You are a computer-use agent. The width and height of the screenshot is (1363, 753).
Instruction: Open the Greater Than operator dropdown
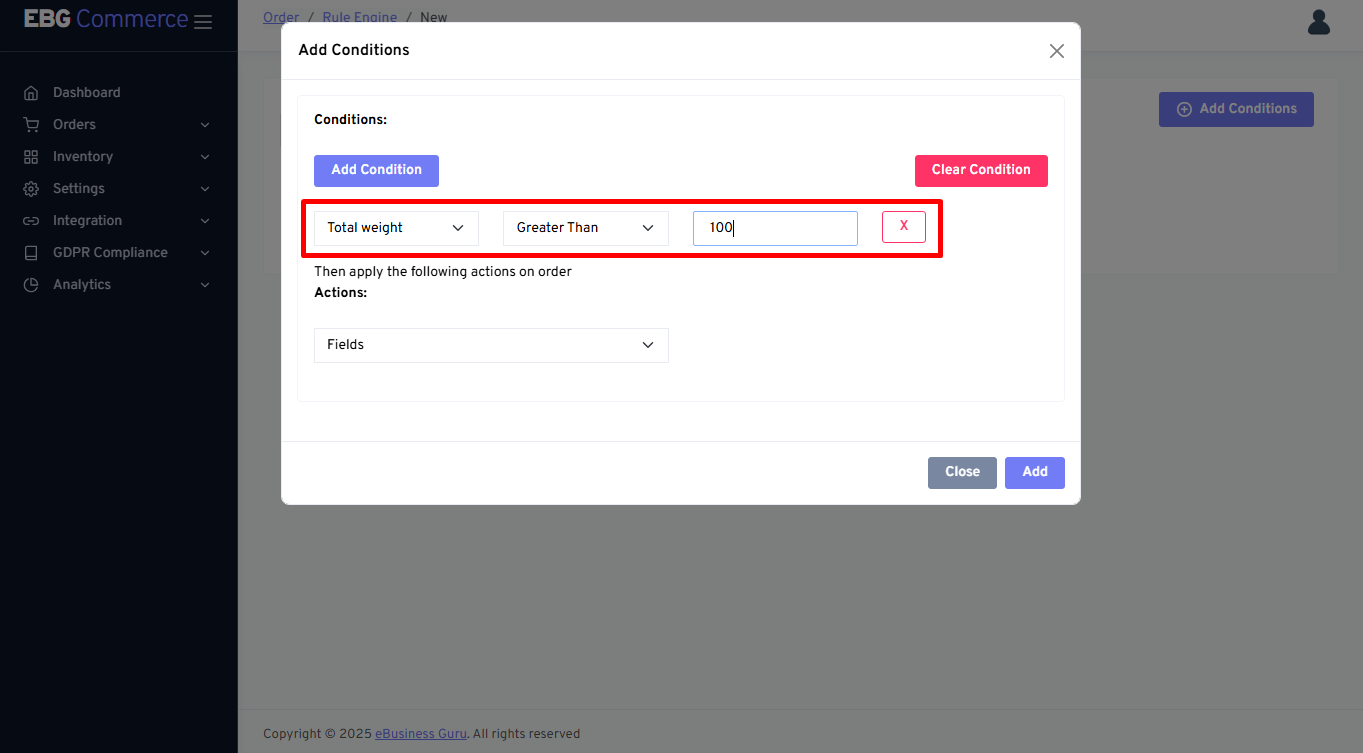tap(585, 228)
